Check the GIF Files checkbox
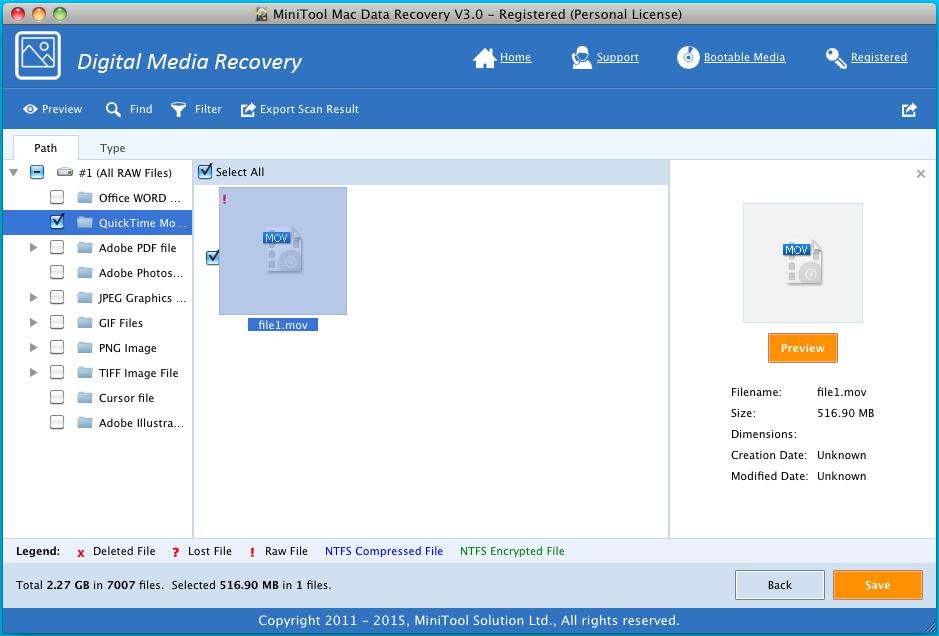 (x=57, y=322)
